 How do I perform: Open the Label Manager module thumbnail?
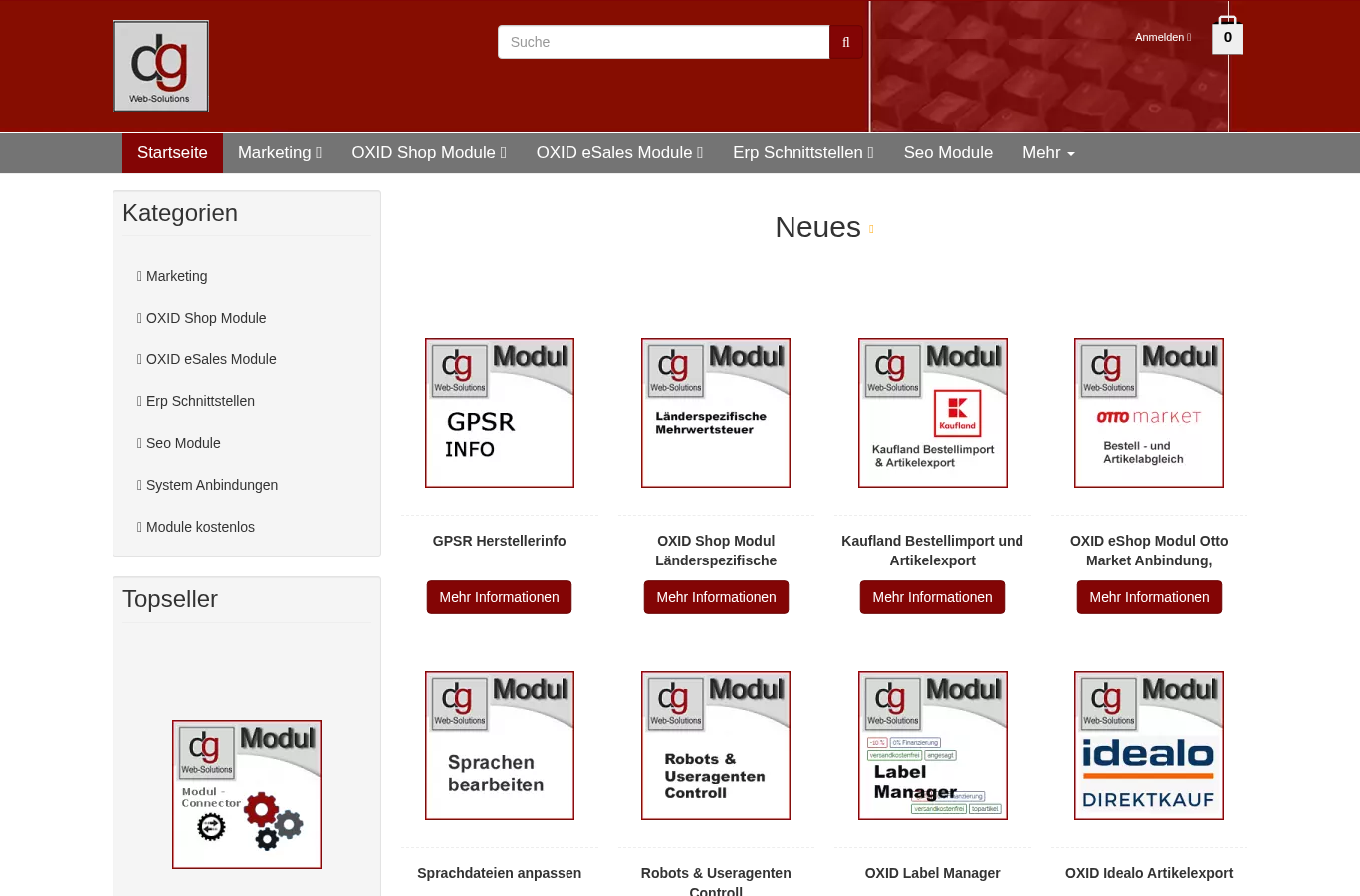pos(933,746)
